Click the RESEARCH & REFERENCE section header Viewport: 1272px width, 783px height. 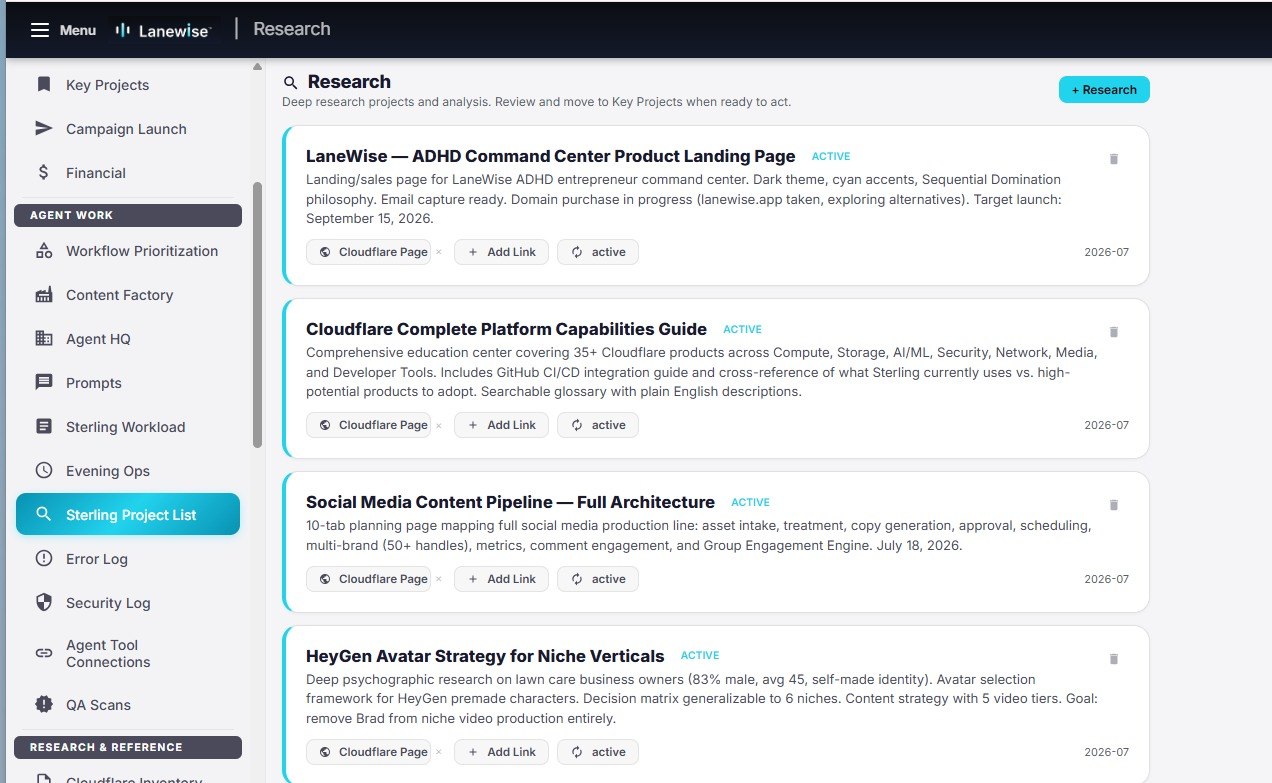point(128,747)
